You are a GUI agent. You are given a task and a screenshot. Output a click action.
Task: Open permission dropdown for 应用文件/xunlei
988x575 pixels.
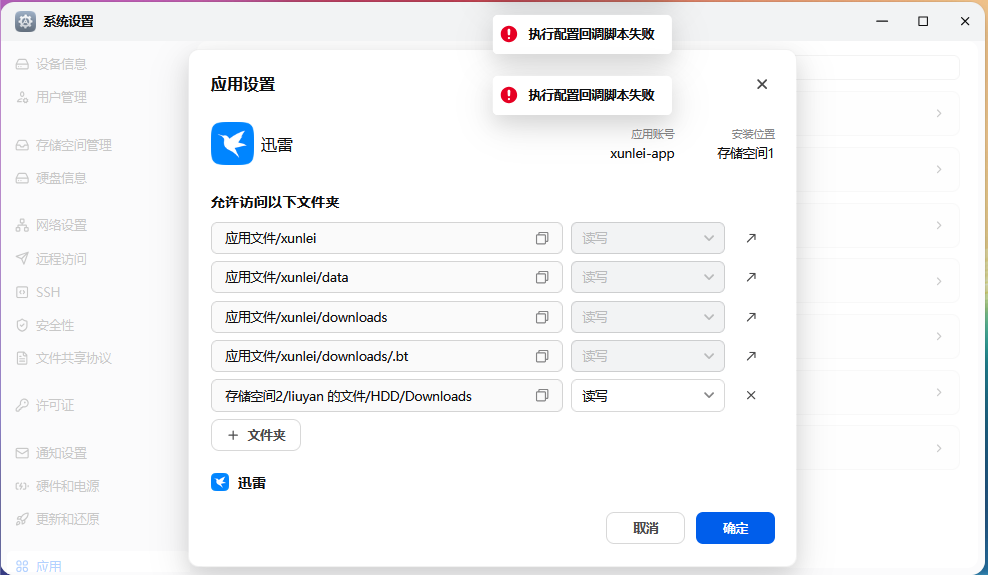tap(648, 238)
